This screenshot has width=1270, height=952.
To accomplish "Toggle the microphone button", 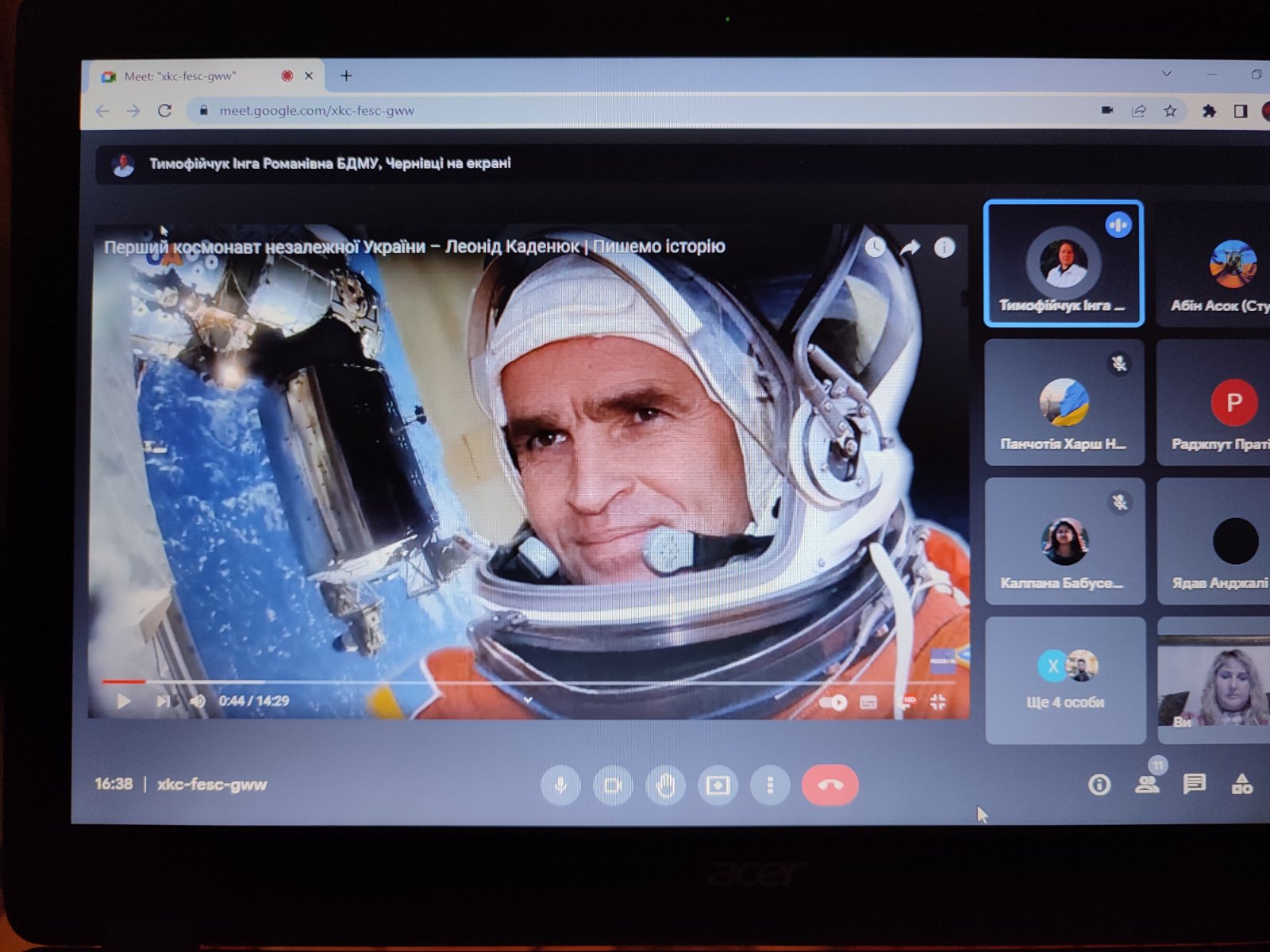I will [560, 785].
